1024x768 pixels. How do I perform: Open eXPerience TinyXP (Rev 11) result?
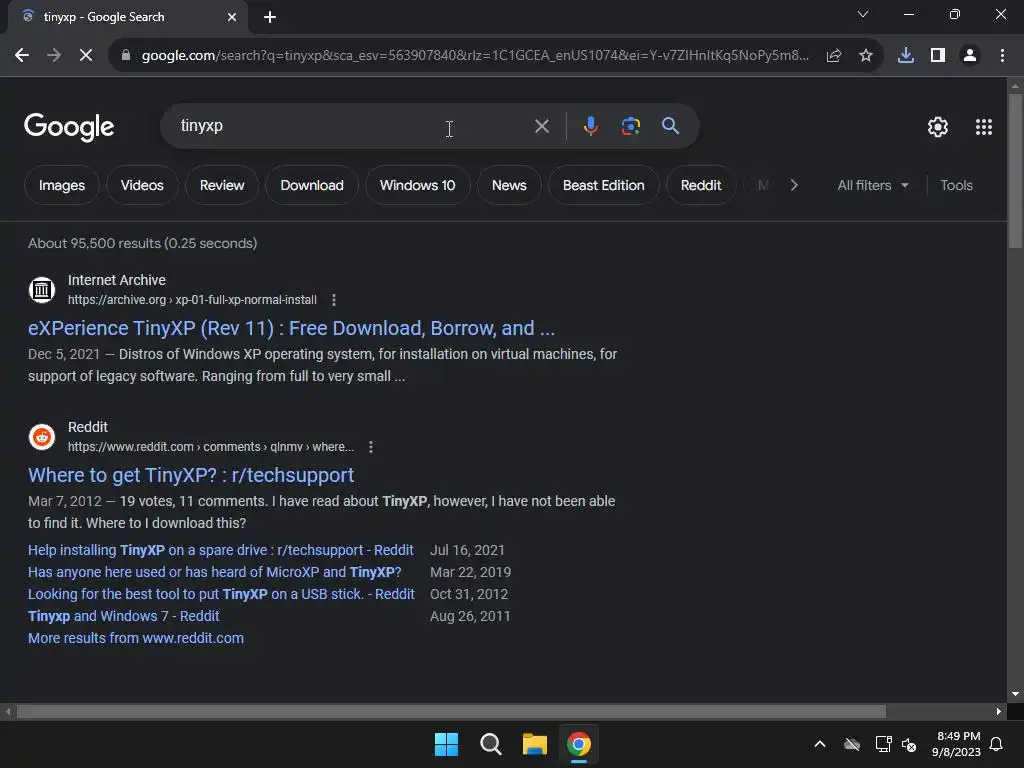291,328
